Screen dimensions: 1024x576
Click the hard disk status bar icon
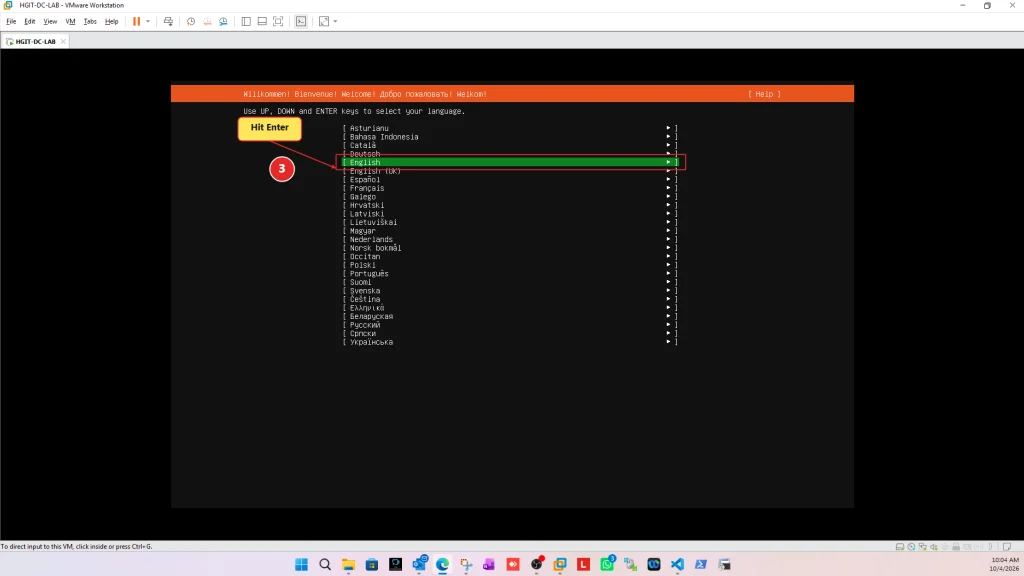(x=900, y=547)
